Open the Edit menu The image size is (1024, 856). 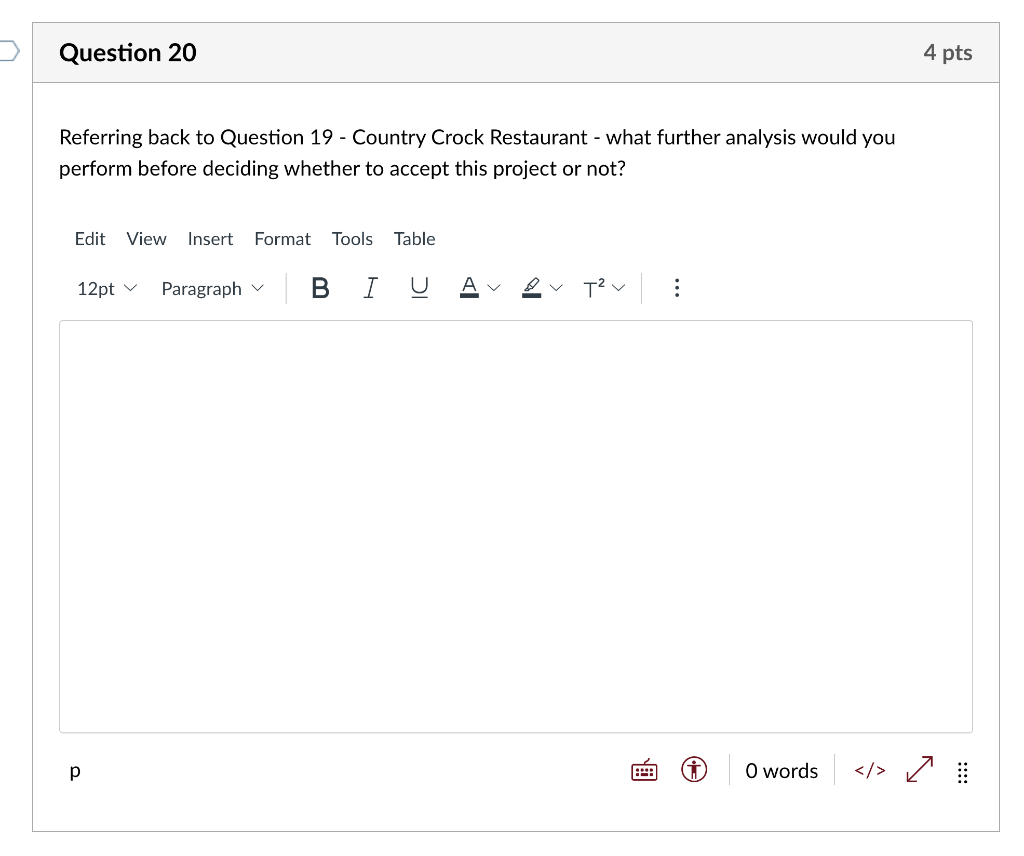click(x=90, y=239)
